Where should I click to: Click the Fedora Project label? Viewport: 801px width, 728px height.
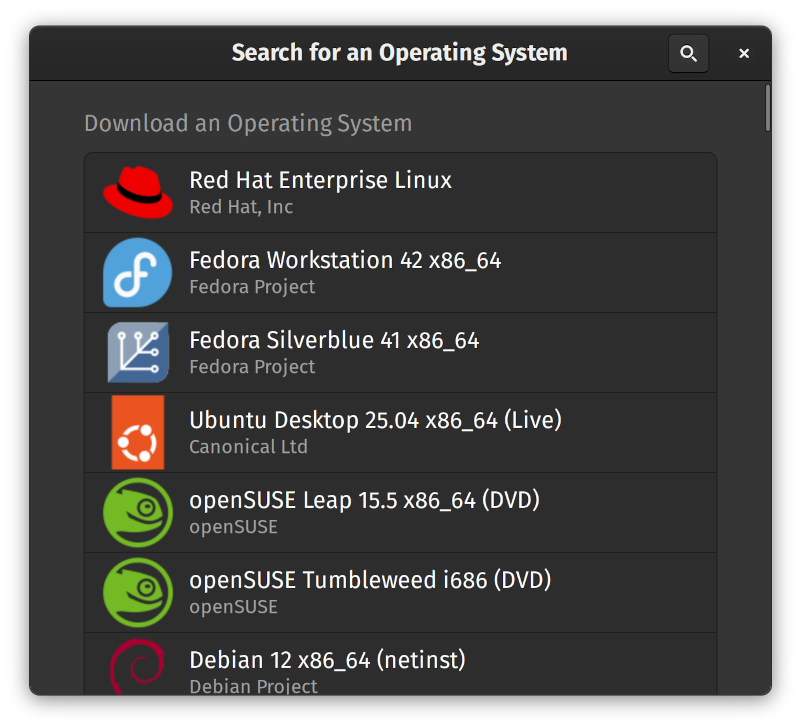251,287
